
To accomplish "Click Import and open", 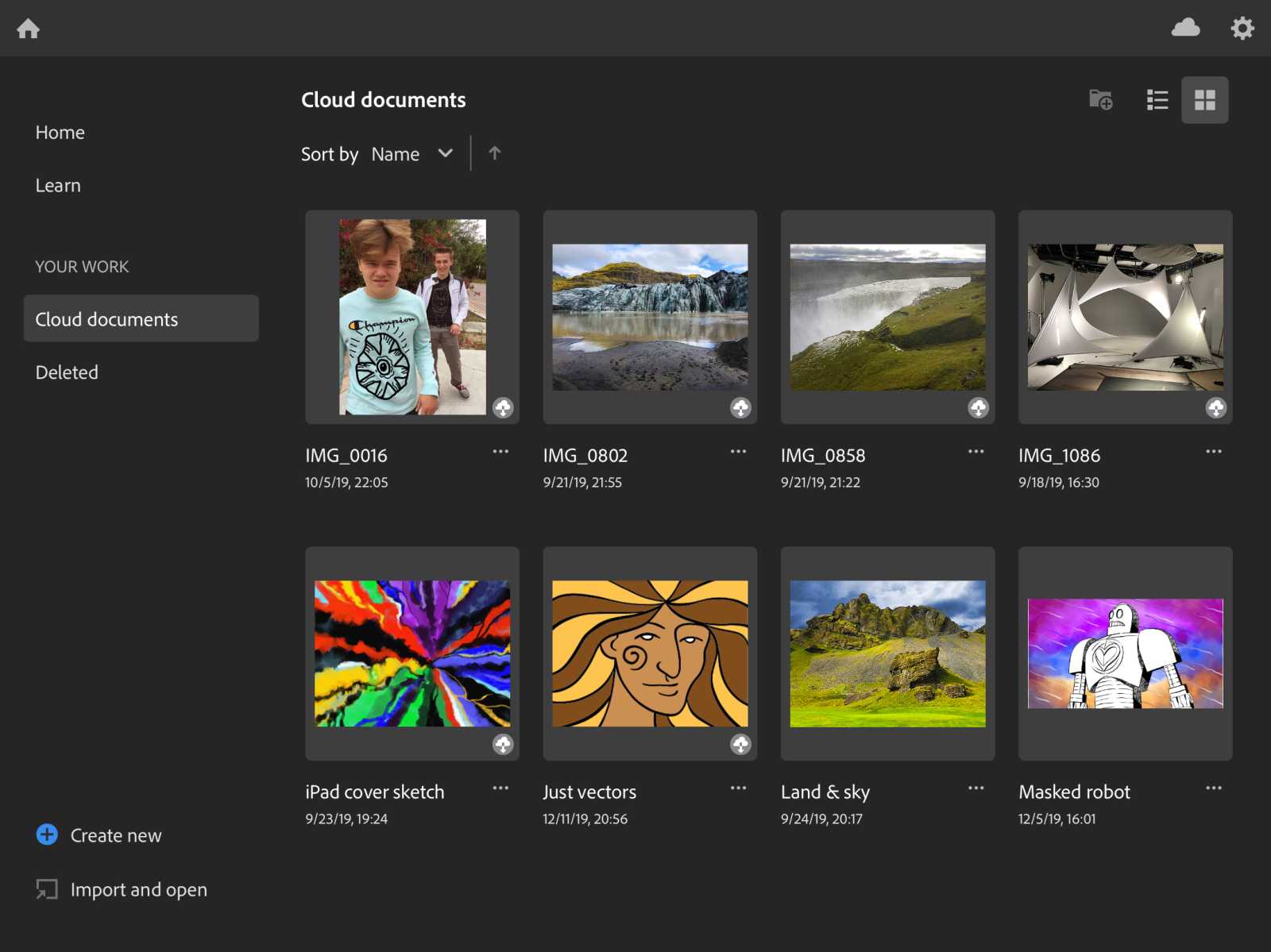I will (138, 889).
